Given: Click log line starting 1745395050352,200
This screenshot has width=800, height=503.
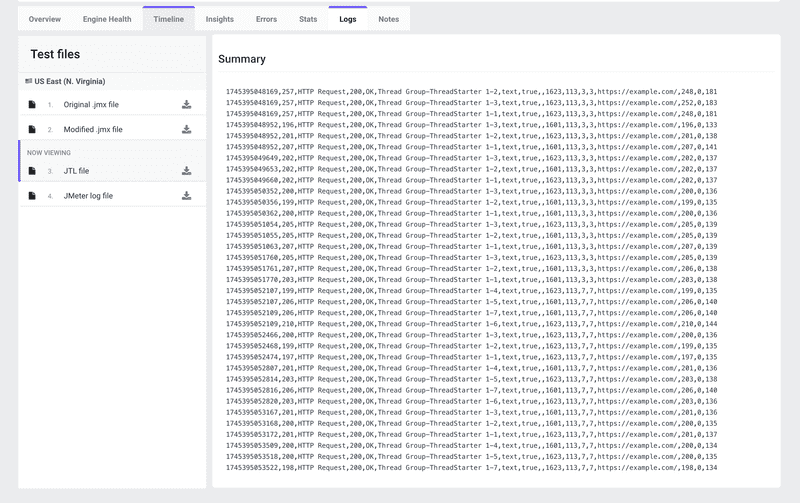Looking at the screenshot, I should (471, 191).
